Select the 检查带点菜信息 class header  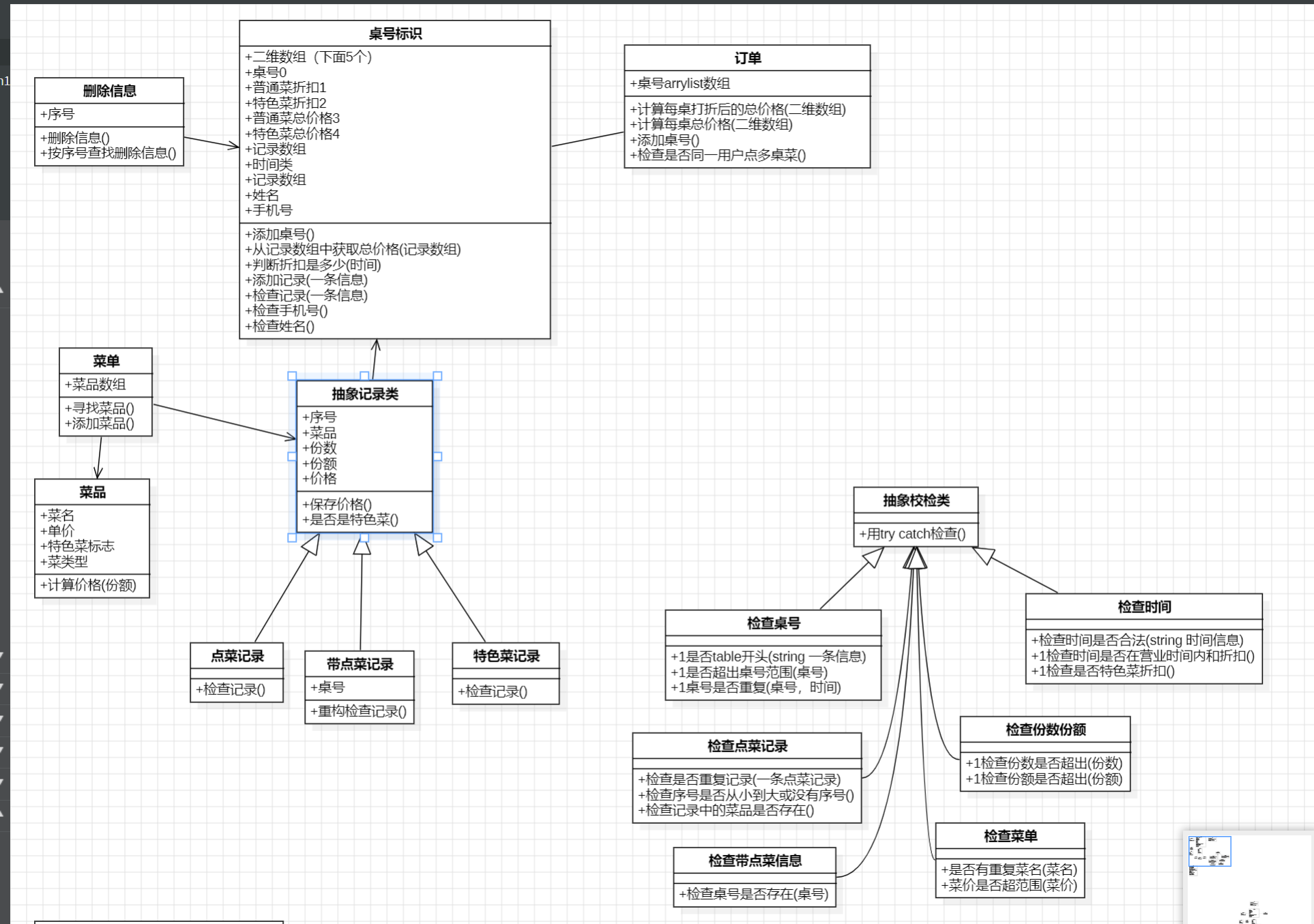click(755, 860)
